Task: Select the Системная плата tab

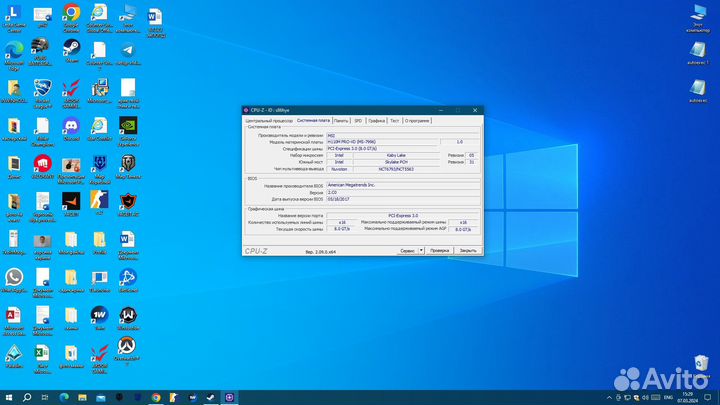Action: 313,120
